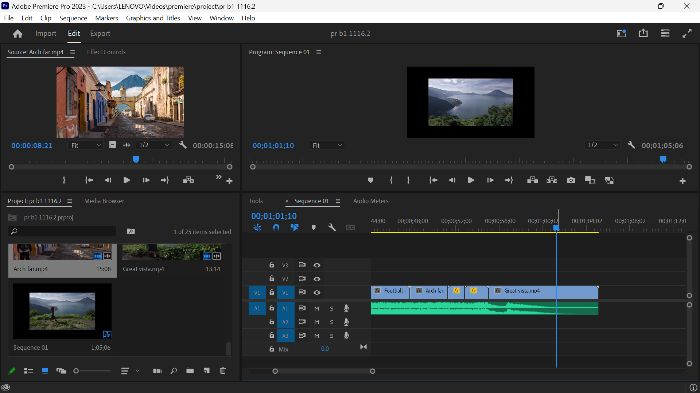Screen dimensions: 700x393
Task: Open the Window menu
Action: click(221, 18)
